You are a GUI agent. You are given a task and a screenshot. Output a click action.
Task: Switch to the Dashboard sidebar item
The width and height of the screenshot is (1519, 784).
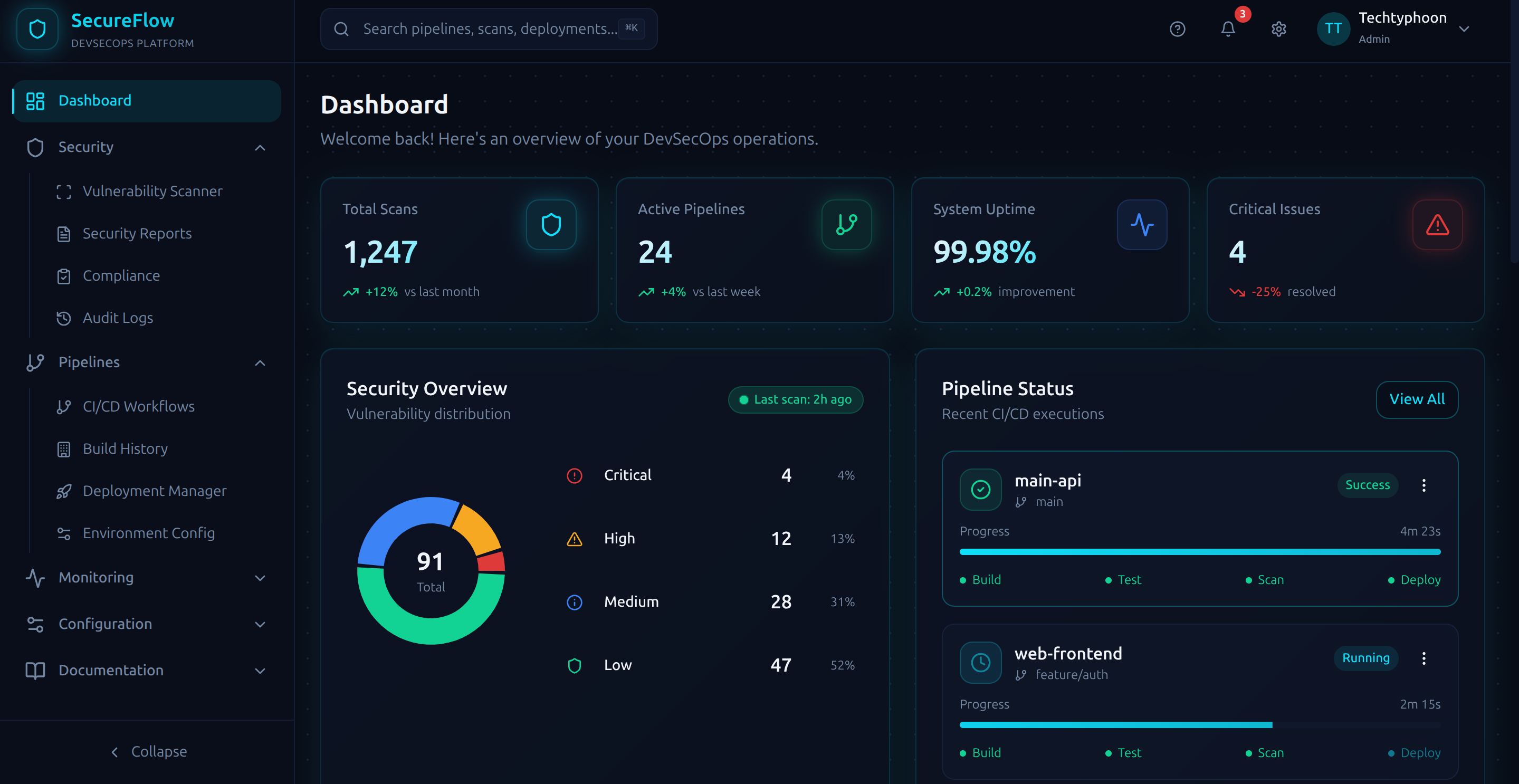click(95, 100)
